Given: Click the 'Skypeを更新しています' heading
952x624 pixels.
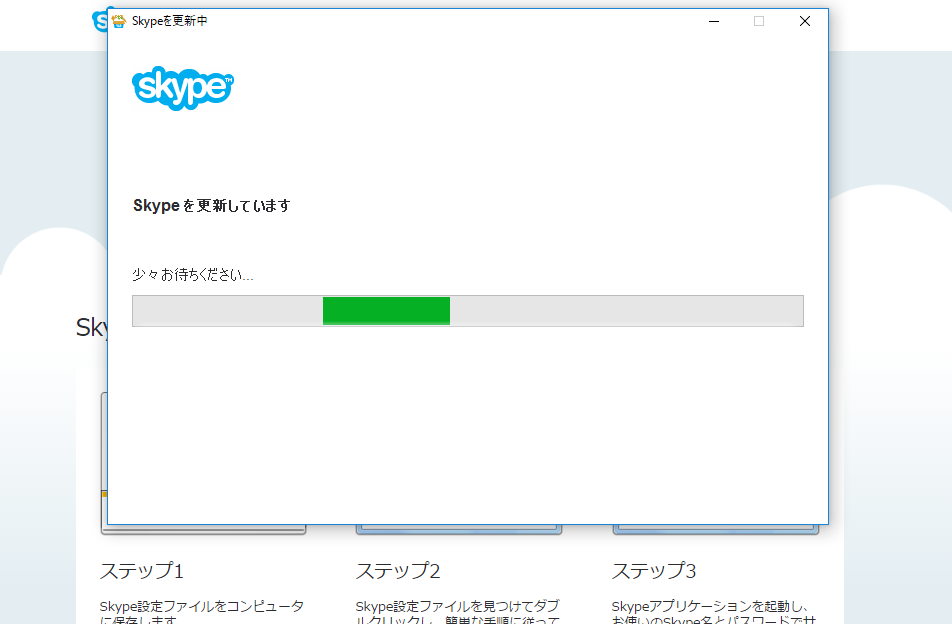Looking at the screenshot, I should [x=212, y=206].
